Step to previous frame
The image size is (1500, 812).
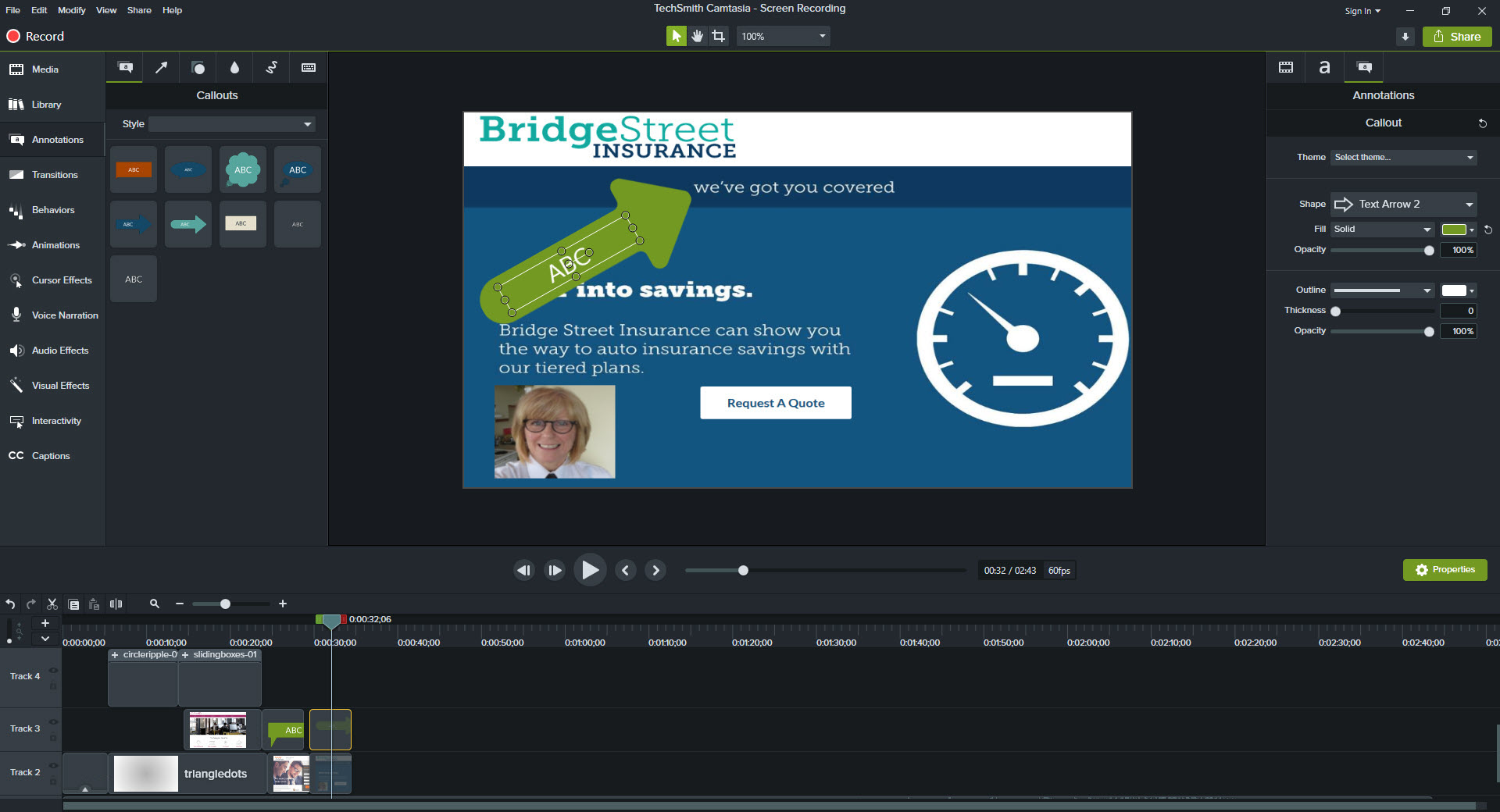point(524,571)
